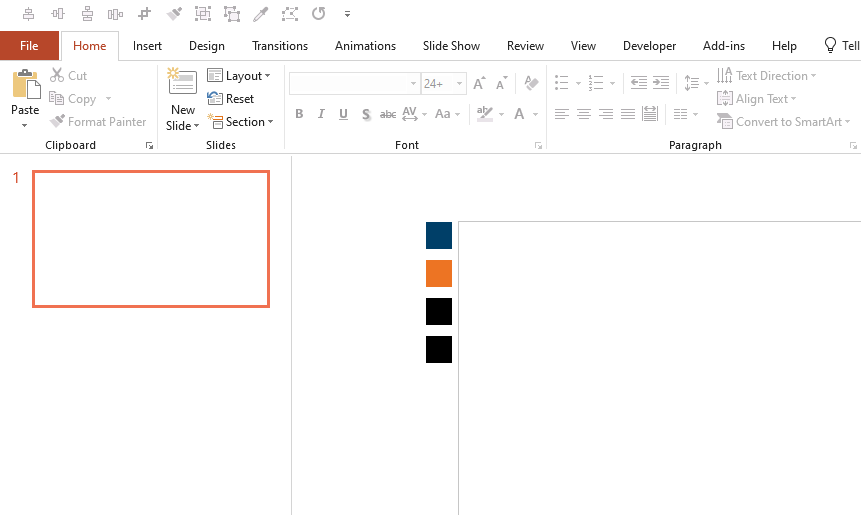Click the Tell me lightbulb icon

(830, 45)
